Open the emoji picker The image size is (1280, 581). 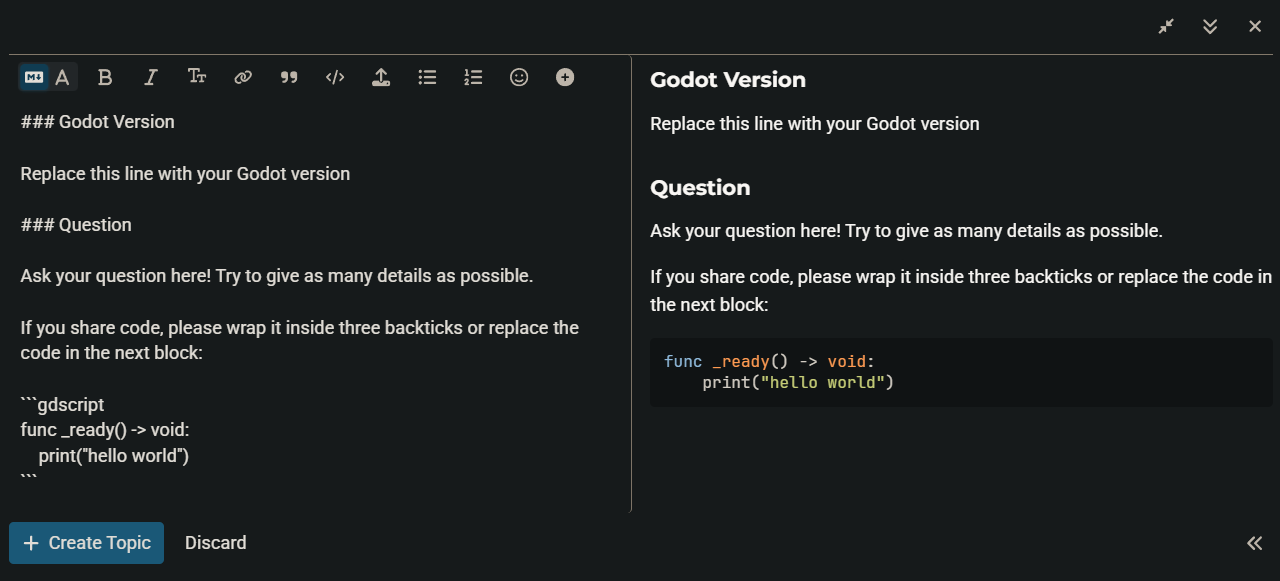point(519,77)
